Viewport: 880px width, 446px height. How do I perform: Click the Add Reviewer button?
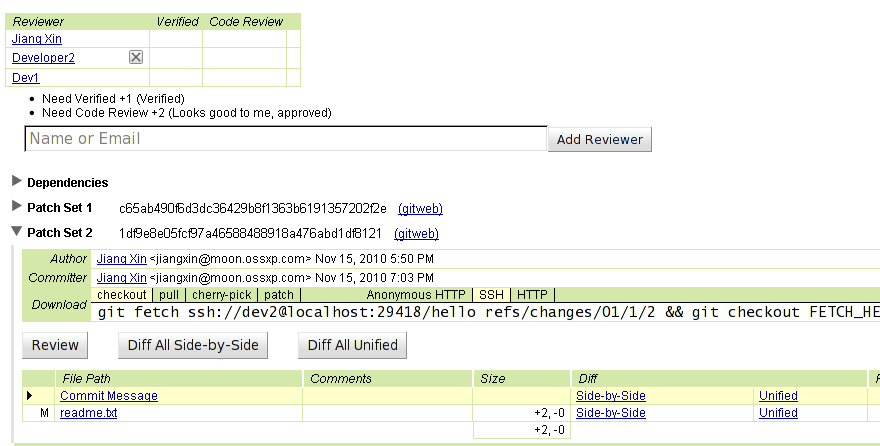click(x=599, y=139)
